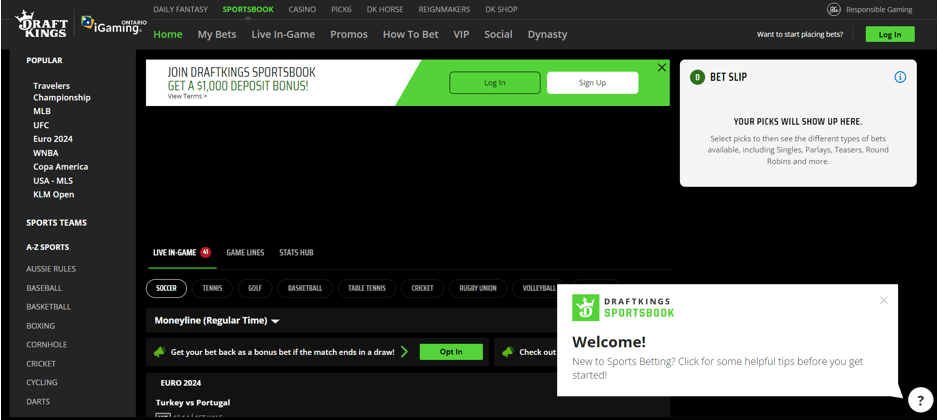
Task: Open Cornhole in A-Z Sports
Action: point(47,345)
